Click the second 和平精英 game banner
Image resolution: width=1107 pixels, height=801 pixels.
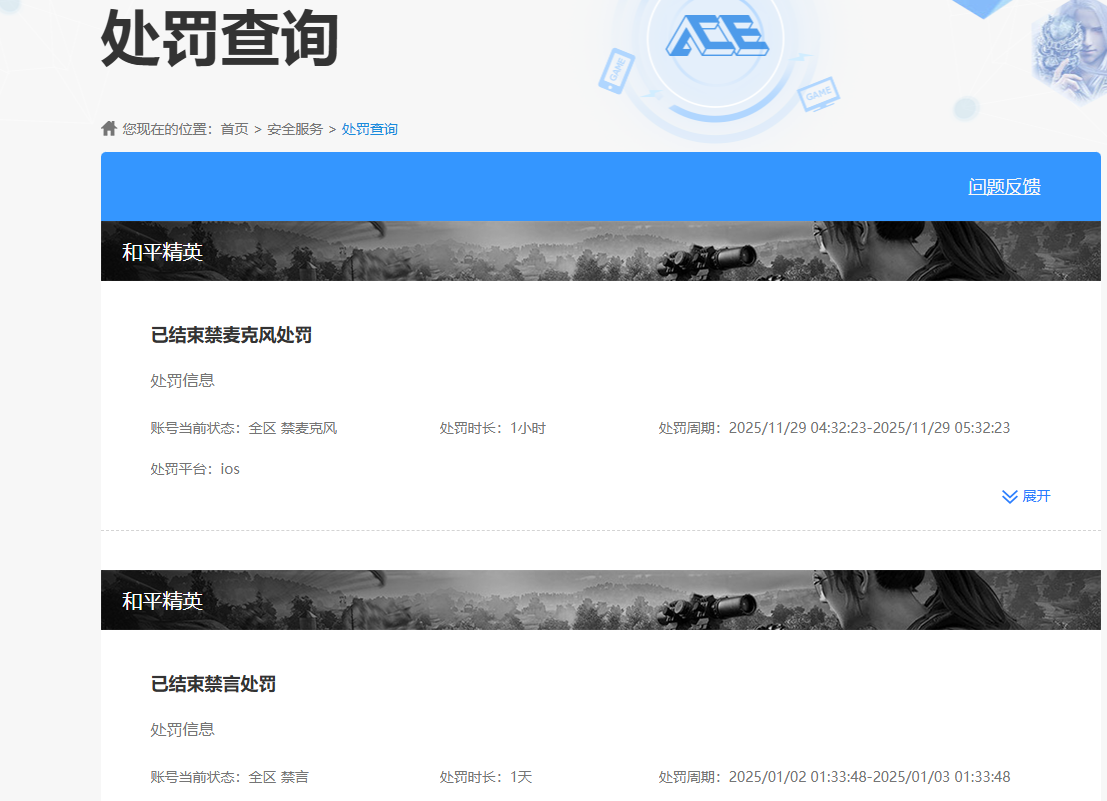pyautogui.click(x=601, y=600)
